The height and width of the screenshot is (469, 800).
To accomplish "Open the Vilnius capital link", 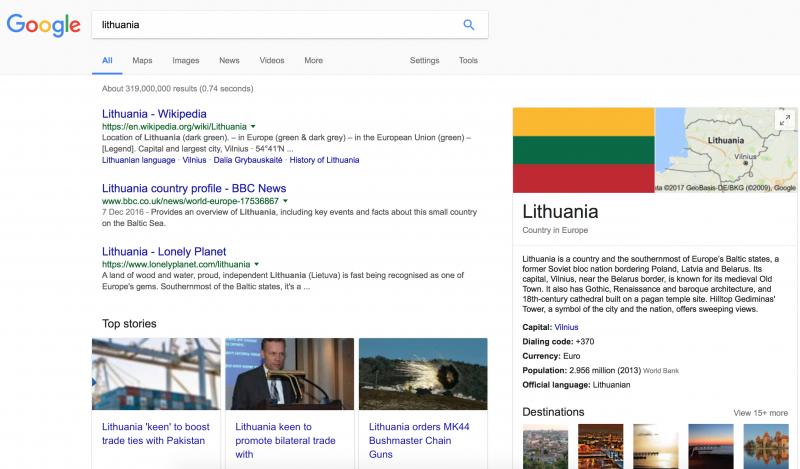I will (x=566, y=327).
